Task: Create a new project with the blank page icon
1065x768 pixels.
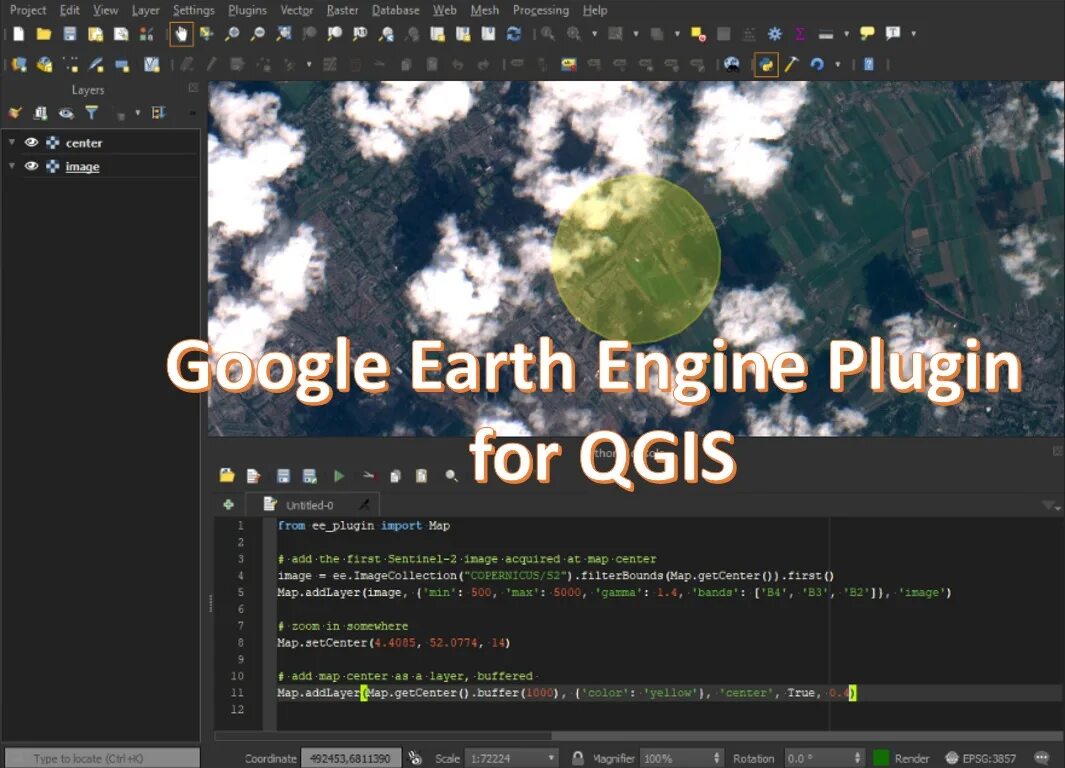Action: point(18,33)
